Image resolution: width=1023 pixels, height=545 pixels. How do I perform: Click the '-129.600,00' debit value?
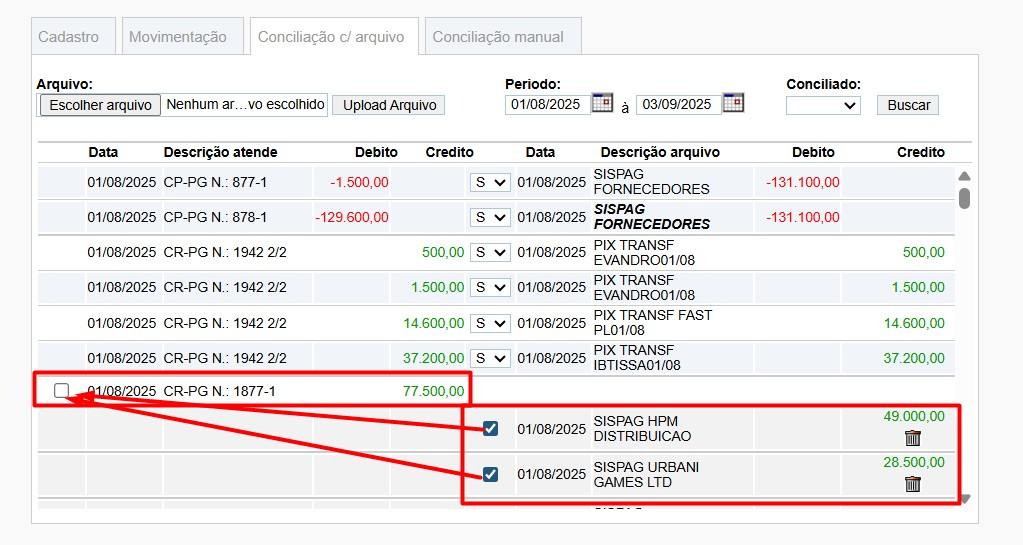(352, 217)
